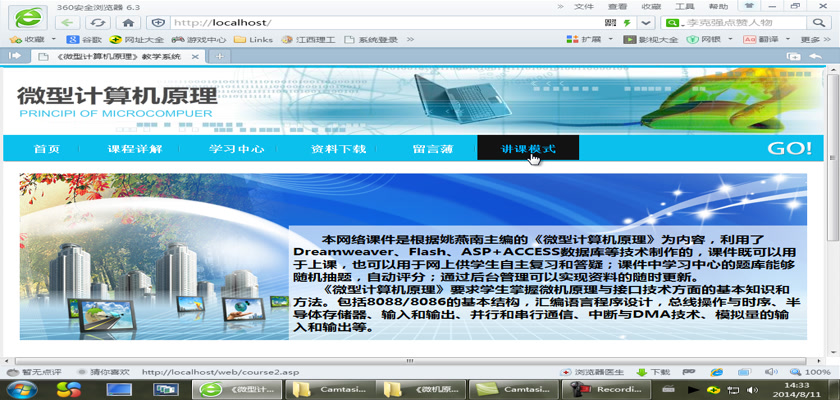840x400 pixels.
Task: Click the IE compatibility mode icon in status bar
Action: (x=716, y=372)
